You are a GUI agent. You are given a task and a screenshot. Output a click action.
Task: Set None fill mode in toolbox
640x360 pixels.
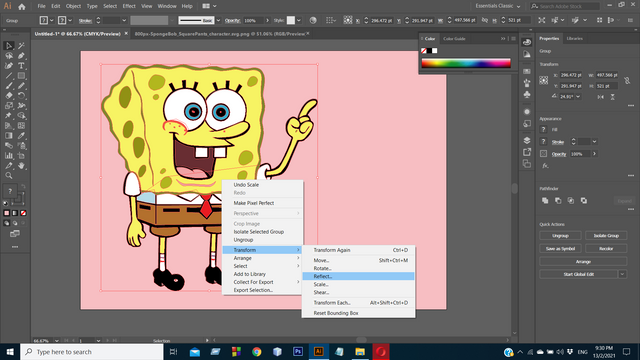pos(23,213)
